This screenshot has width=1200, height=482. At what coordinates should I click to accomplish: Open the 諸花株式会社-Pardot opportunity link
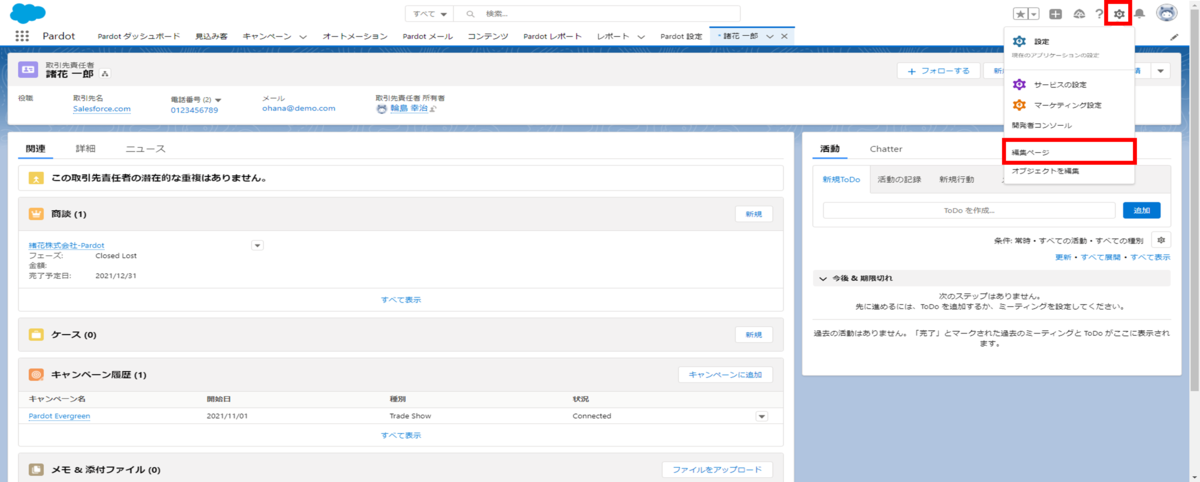pyautogui.click(x=66, y=245)
